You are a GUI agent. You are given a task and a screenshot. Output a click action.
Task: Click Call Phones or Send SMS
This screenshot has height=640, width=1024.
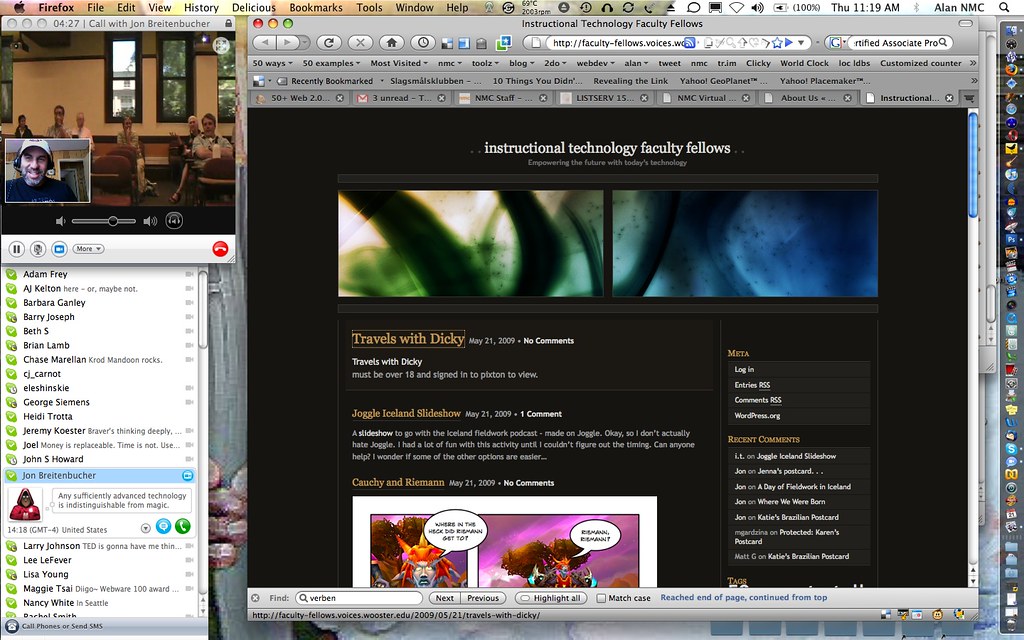pos(62,626)
